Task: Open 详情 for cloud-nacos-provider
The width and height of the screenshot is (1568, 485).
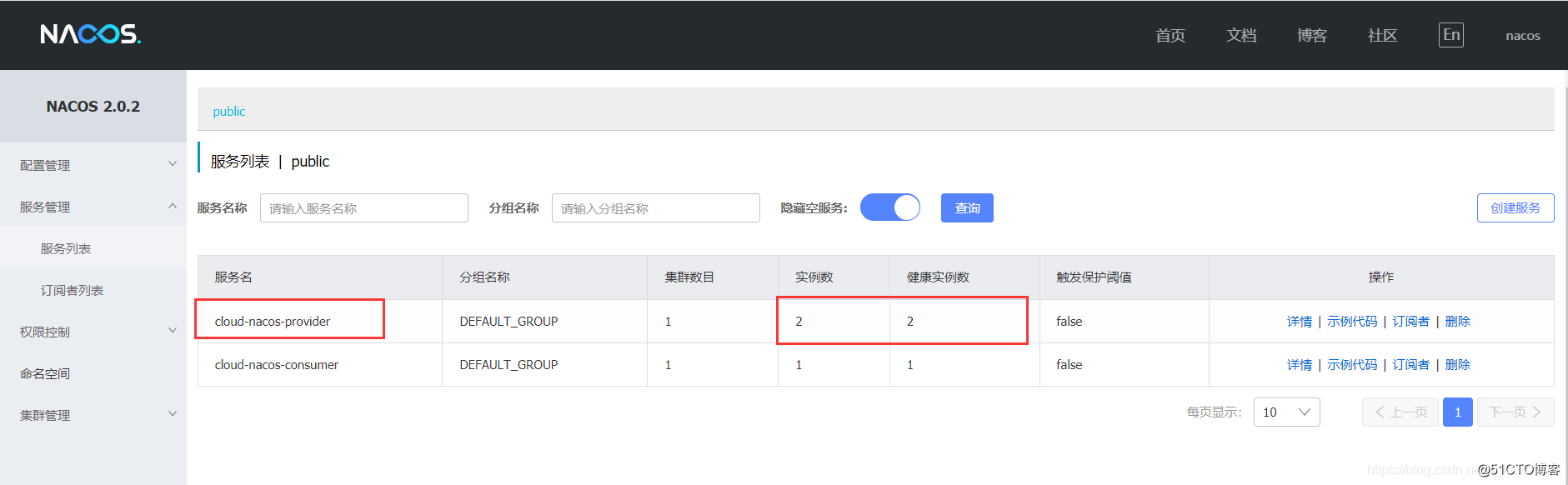Action: coord(1299,322)
